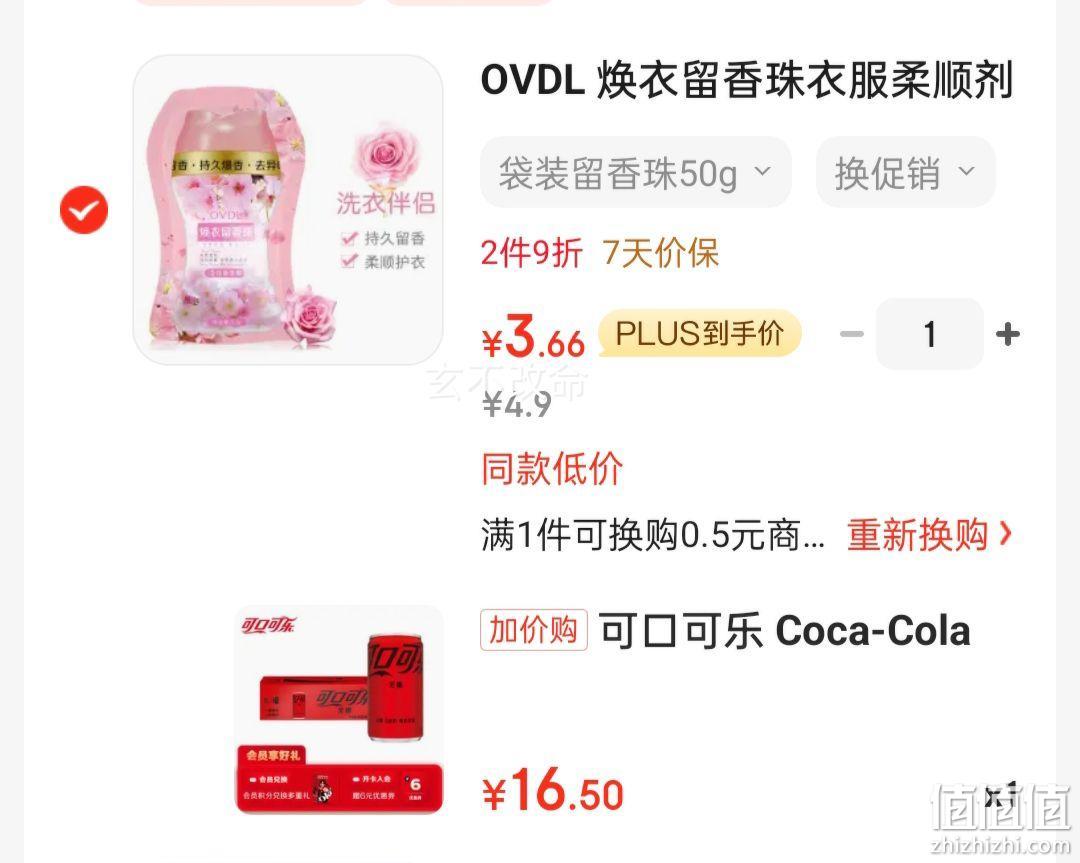Tap the ¥16.50 Coca-Cola price
Screen dimensions: 1080x863
553,789
